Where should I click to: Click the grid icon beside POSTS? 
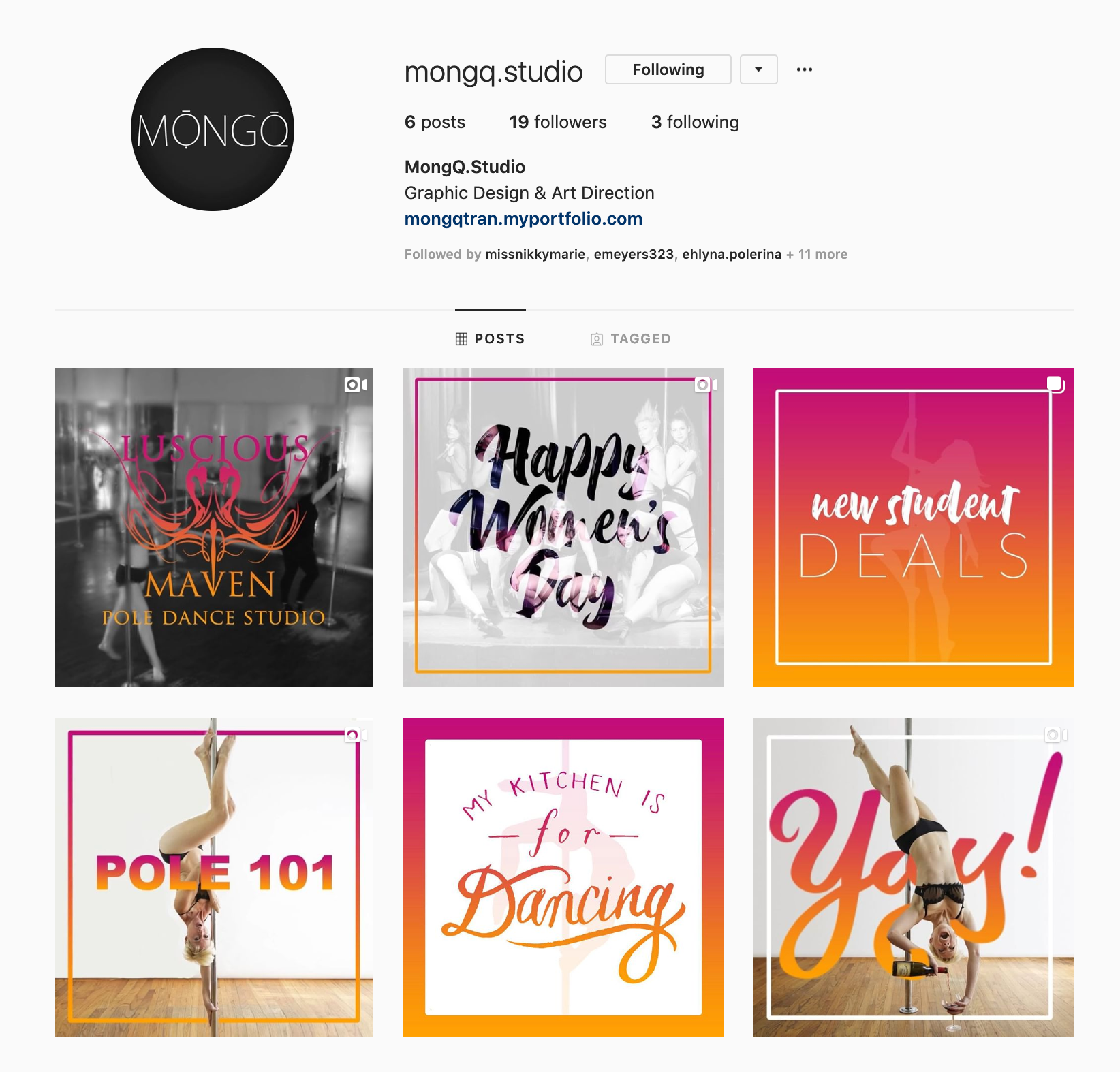461,338
